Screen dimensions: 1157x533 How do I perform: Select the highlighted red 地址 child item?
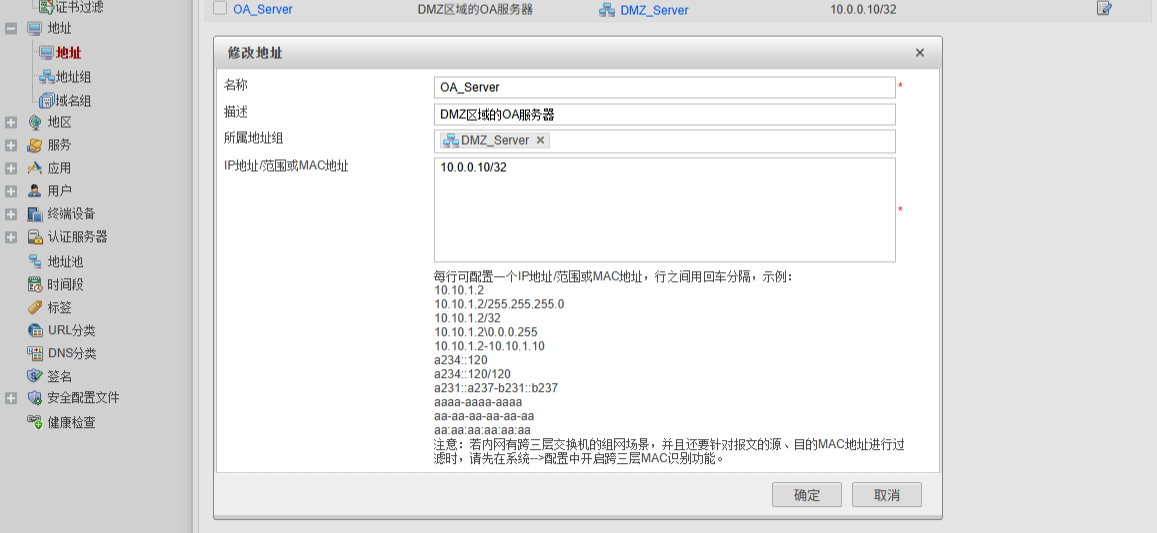click(69, 52)
